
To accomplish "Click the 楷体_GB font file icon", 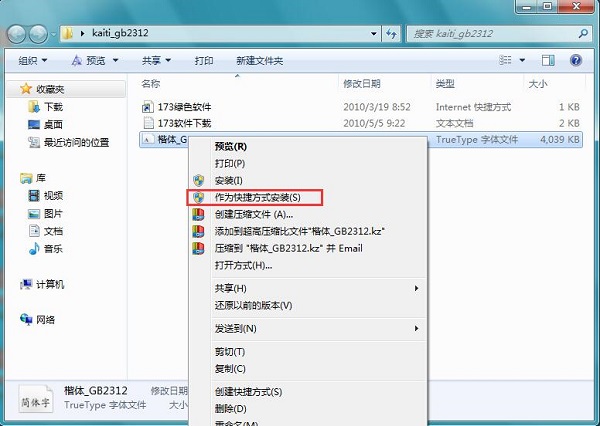I will pyautogui.click(x=147, y=139).
